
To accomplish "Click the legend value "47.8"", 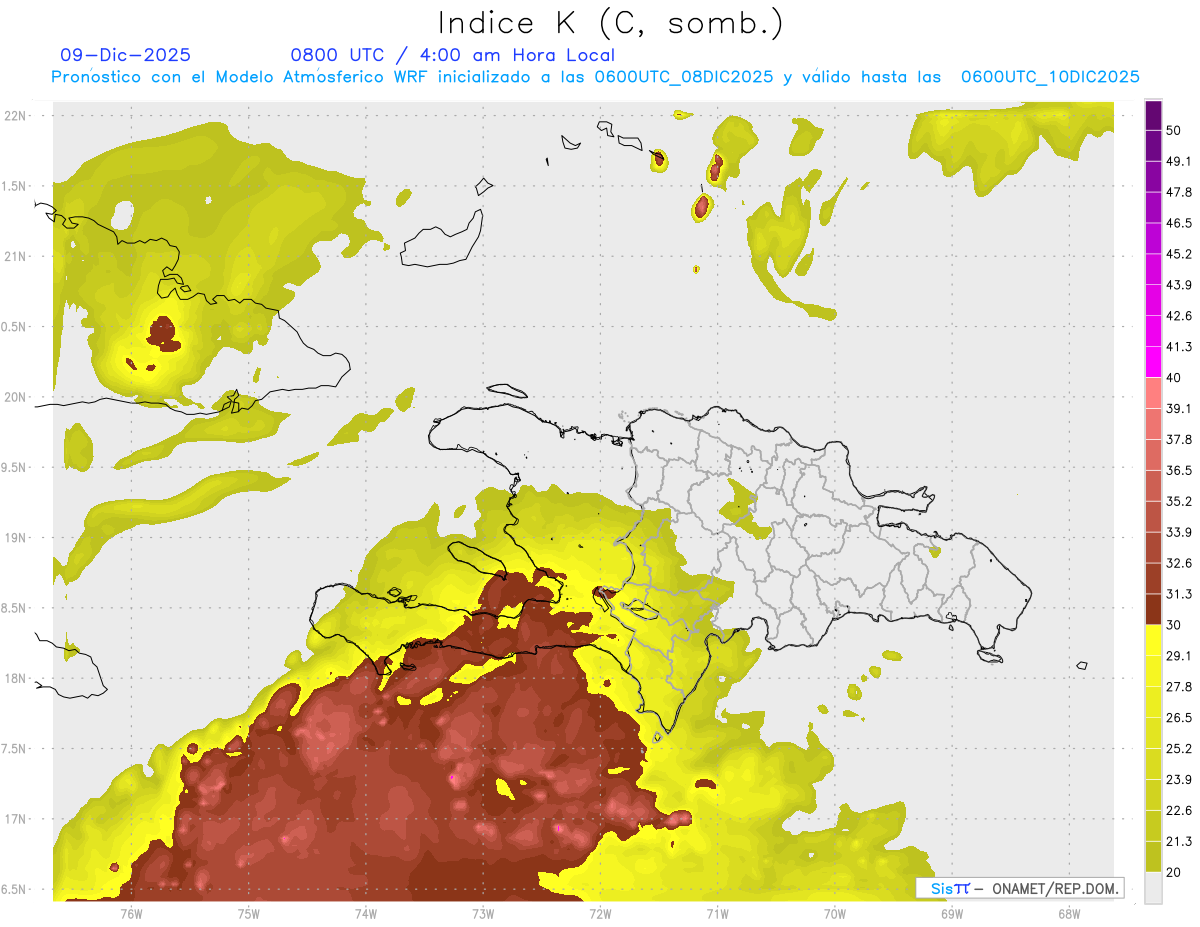I will pos(1179,192).
